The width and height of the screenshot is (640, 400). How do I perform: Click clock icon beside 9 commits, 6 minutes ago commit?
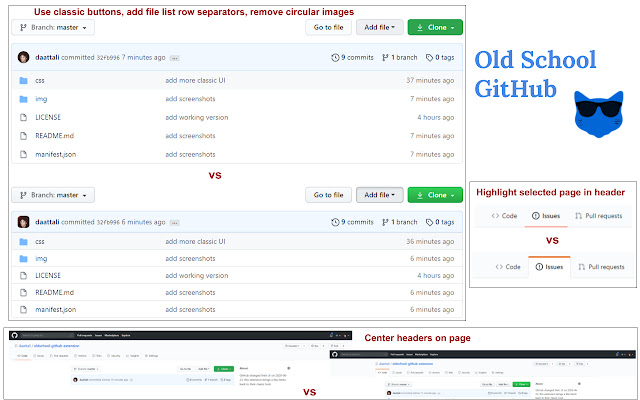335,222
